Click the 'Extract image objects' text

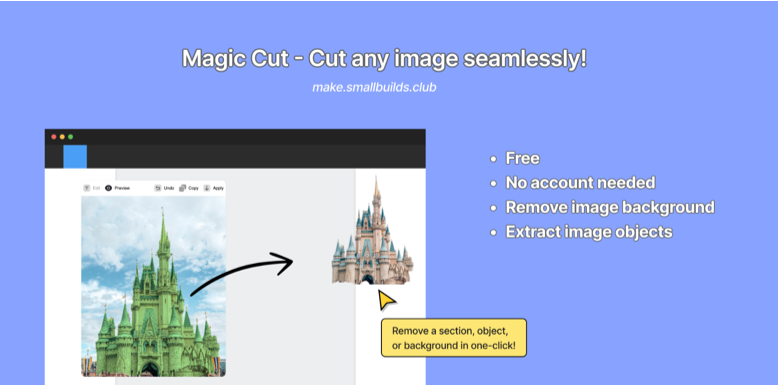coord(589,232)
